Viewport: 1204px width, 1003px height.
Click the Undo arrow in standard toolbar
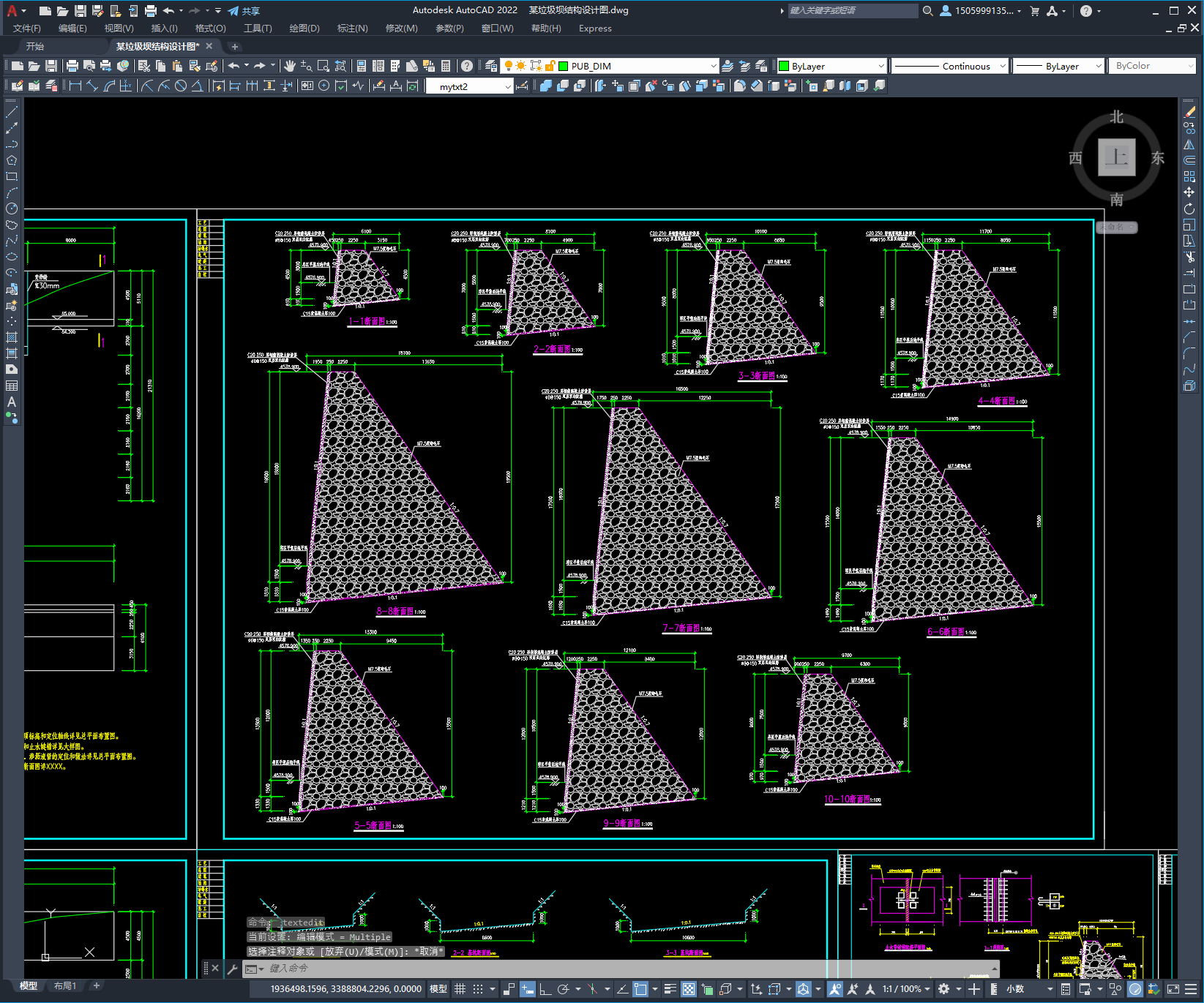pyautogui.click(x=233, y=66)
